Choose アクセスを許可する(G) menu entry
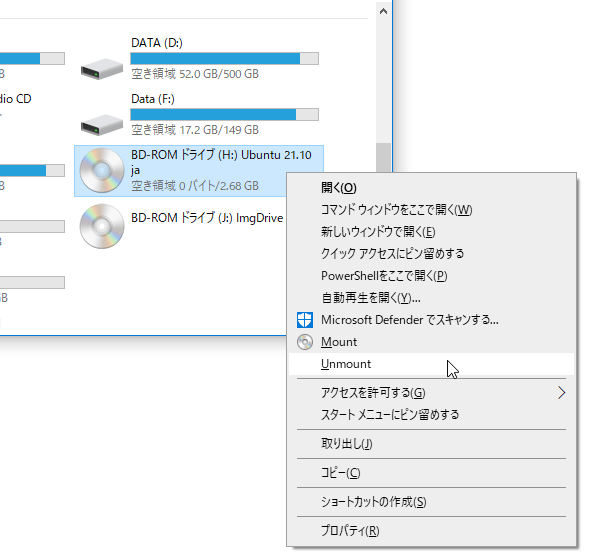 pyautogui.click(x=431, y=393)
